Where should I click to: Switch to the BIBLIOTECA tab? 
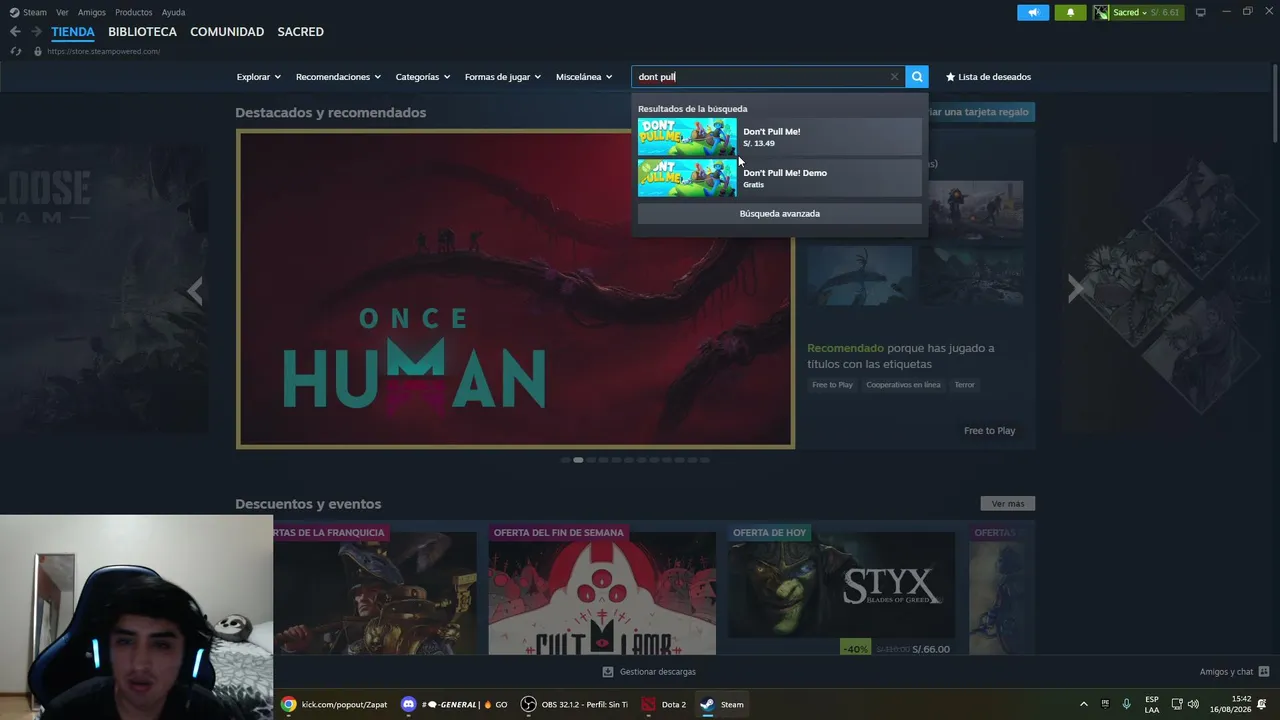142,32
